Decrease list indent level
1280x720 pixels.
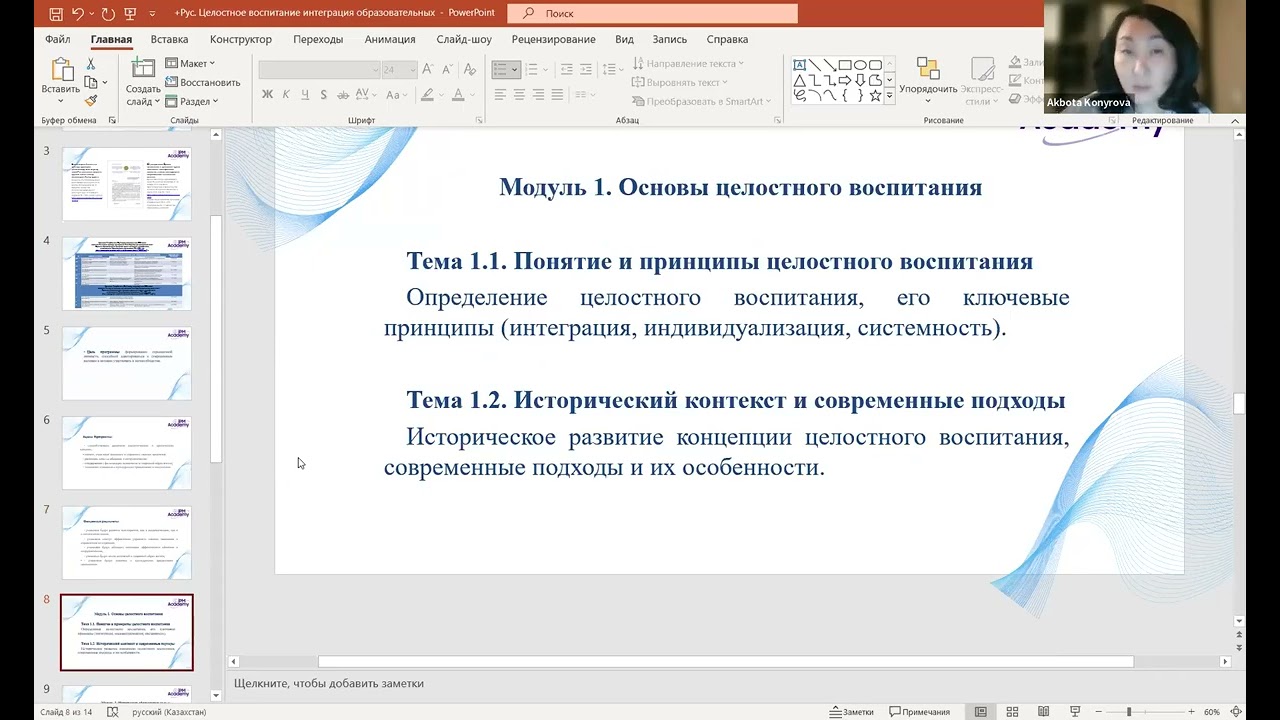click(x=567, y=69)
